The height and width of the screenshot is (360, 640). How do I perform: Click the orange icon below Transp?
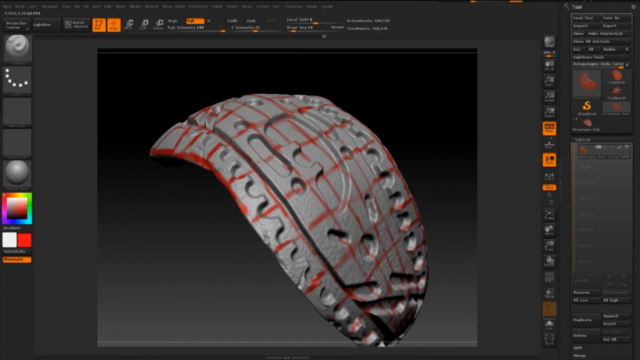point(549,309)
